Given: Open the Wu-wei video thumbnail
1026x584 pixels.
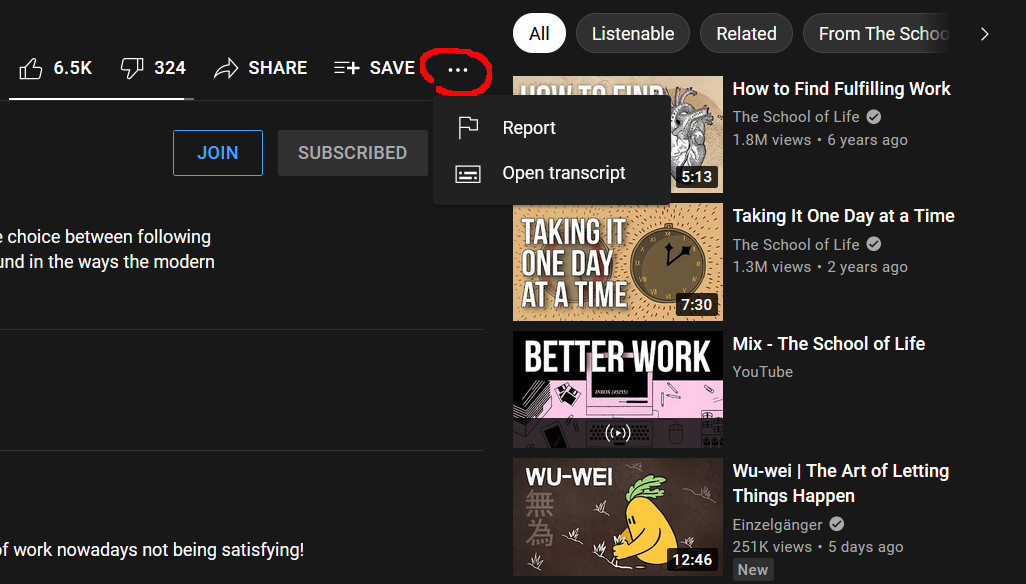Looking at the screenshot, I should click(617, 517).
